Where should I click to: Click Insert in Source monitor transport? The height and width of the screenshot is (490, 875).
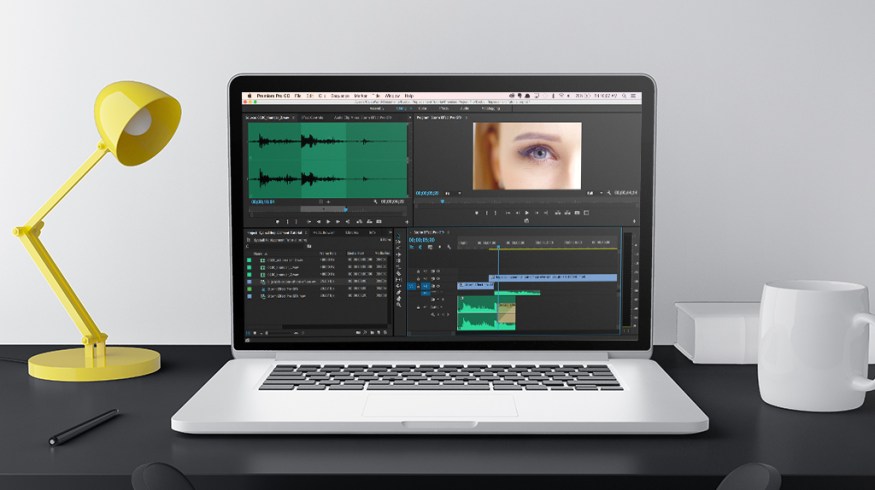359,222
